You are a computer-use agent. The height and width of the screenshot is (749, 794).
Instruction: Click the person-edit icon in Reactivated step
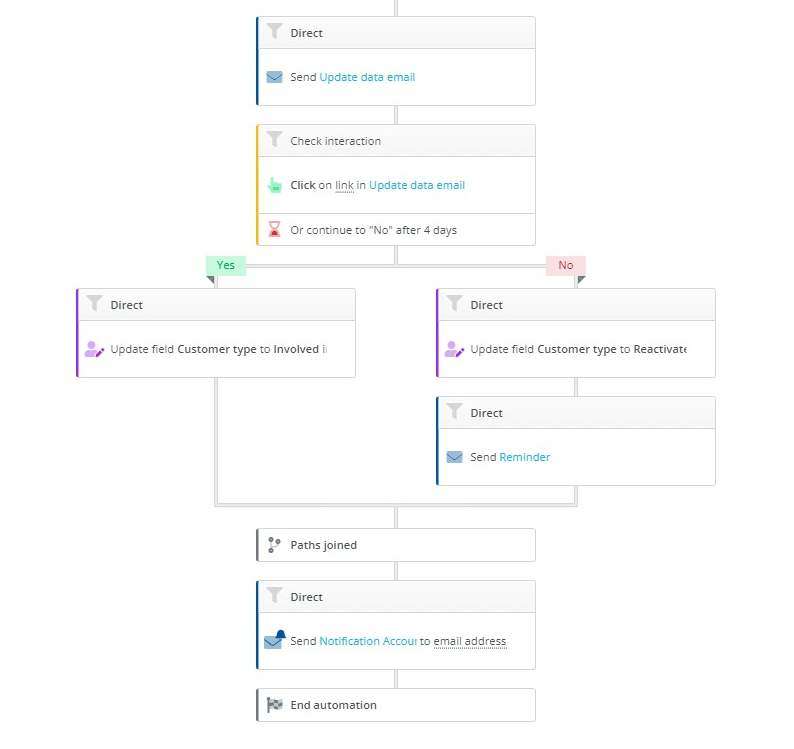pyautogui.click(x=454, y=349)
